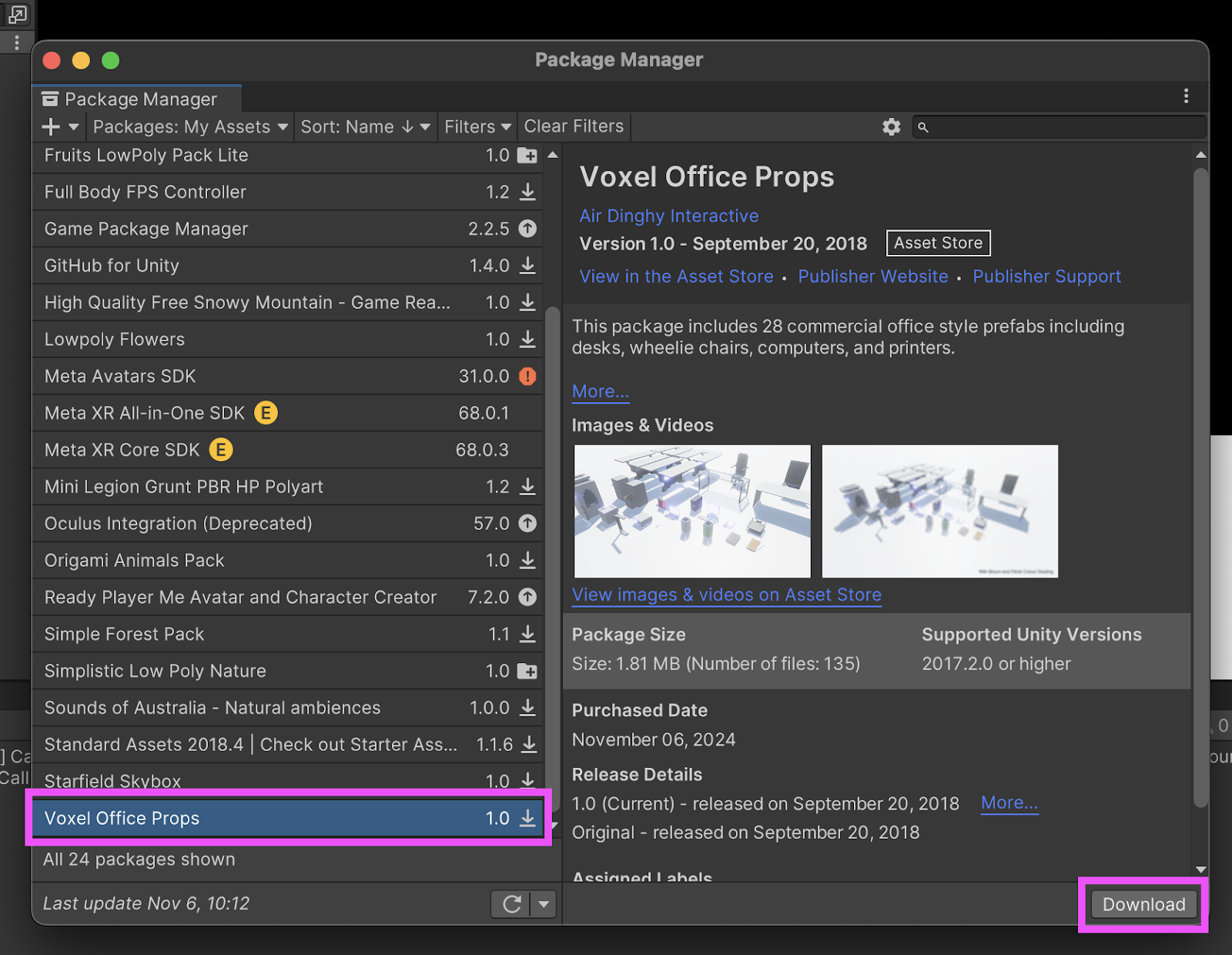Image resolution: width=1232 pixels, height=955 pixels.
Task: Select the Package Manager tab
Action: coord(137,99)
